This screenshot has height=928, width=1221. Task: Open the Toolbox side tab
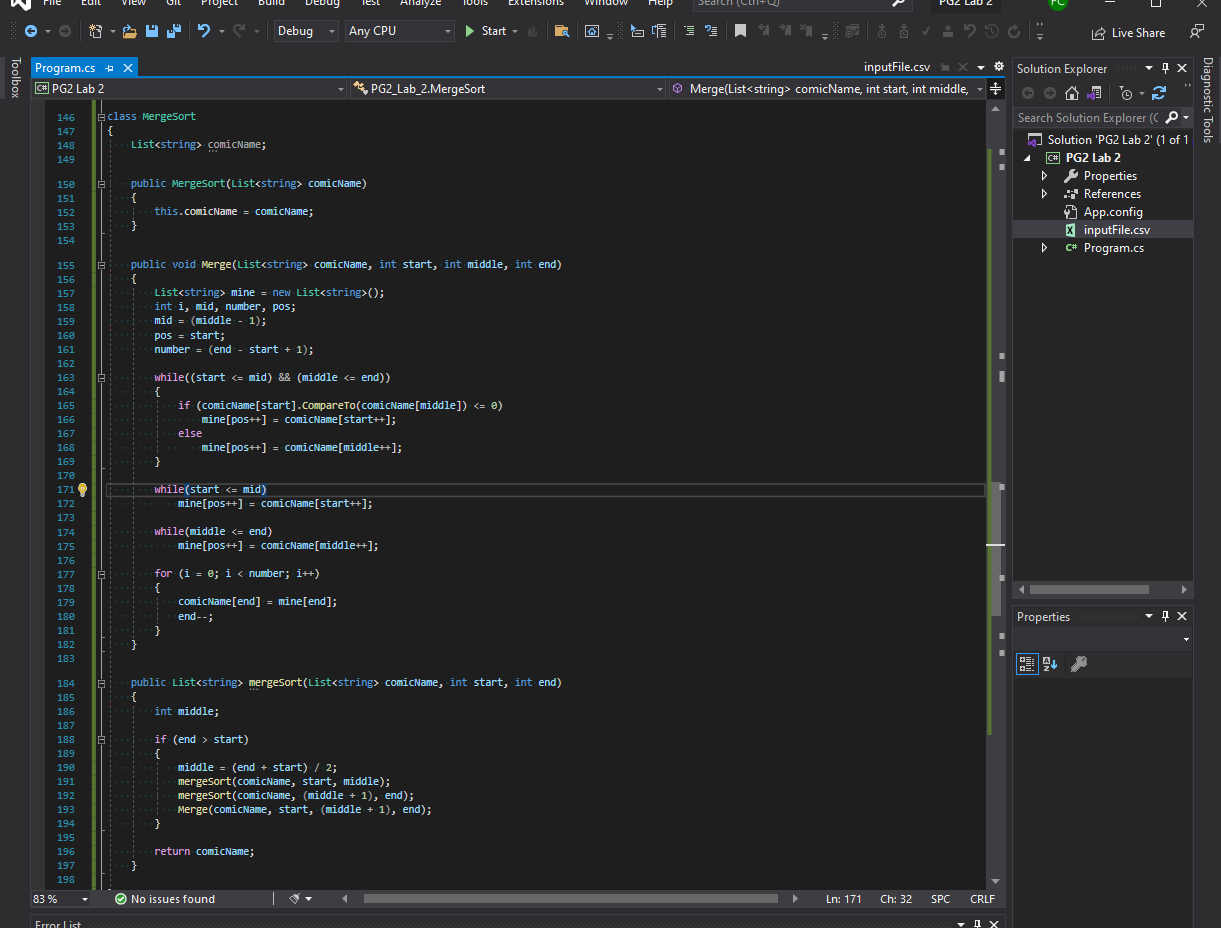coord(15,78)
